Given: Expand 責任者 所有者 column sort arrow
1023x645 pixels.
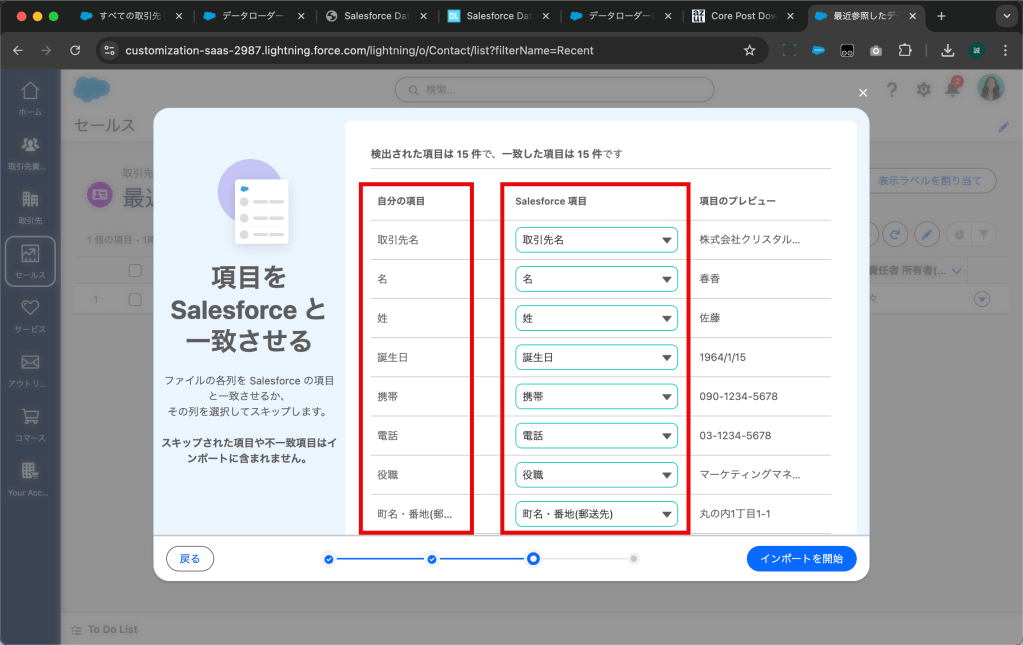Looking at the screenshot, I should point(956,271).
